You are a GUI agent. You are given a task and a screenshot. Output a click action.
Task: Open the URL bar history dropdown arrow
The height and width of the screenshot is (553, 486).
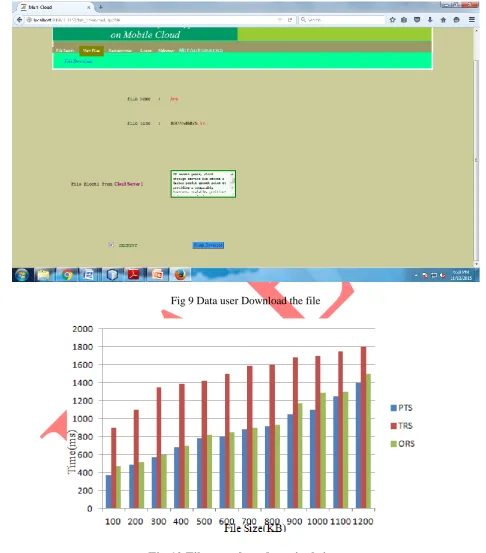pos(280,20)
